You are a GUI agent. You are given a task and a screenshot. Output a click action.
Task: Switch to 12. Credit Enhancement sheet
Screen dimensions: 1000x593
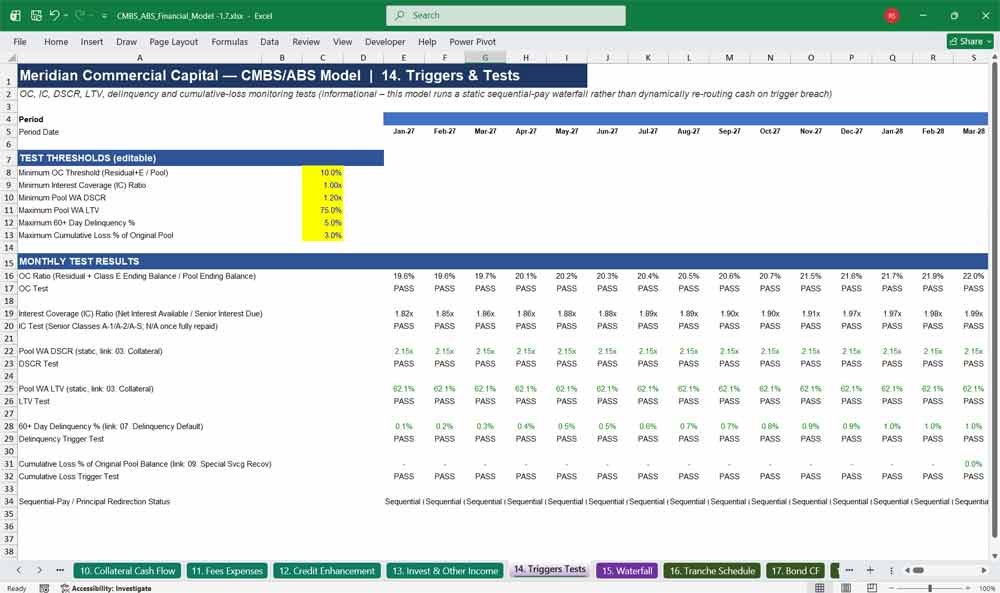(327, 571)
